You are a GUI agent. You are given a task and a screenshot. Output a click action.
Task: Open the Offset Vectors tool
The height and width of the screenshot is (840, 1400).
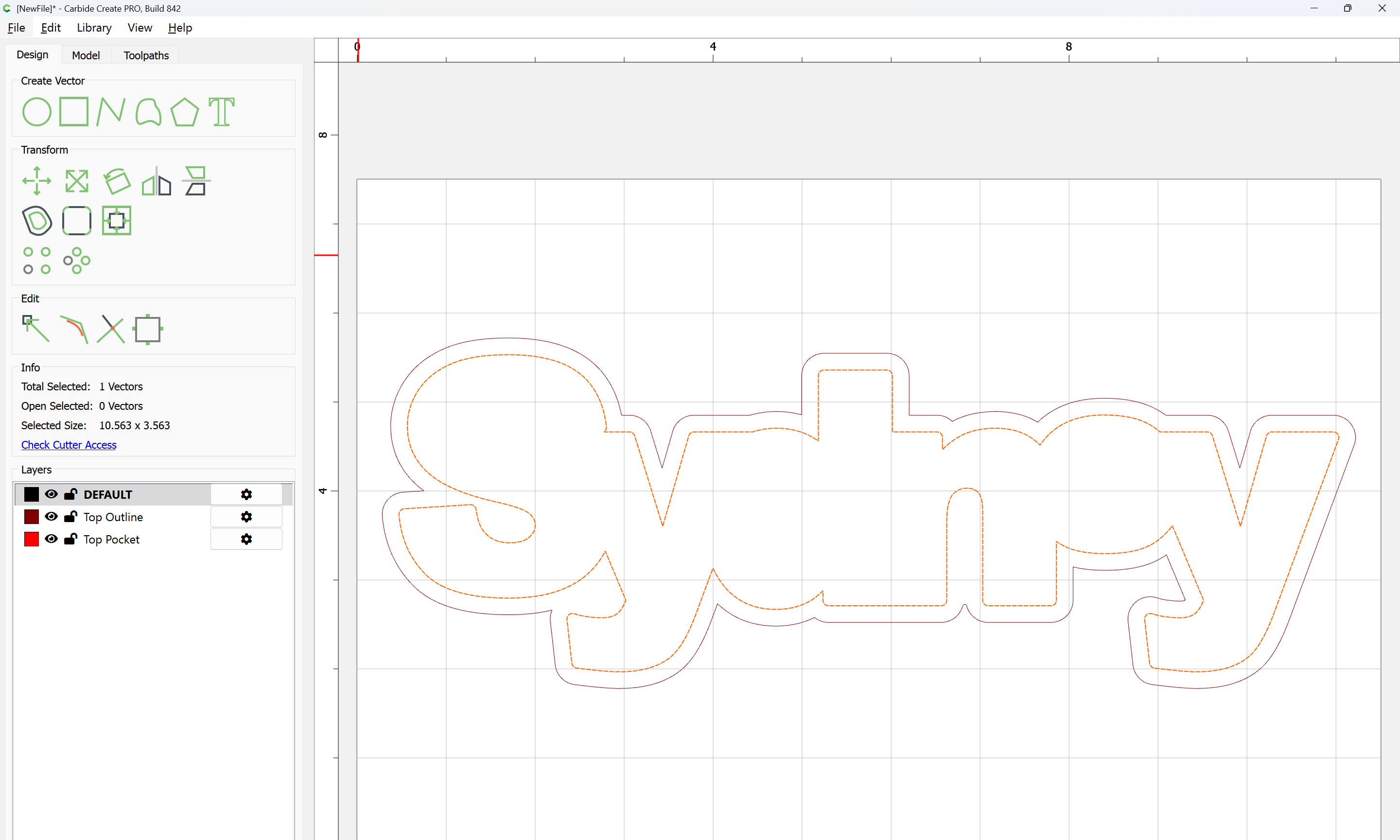tap(37, 220)
